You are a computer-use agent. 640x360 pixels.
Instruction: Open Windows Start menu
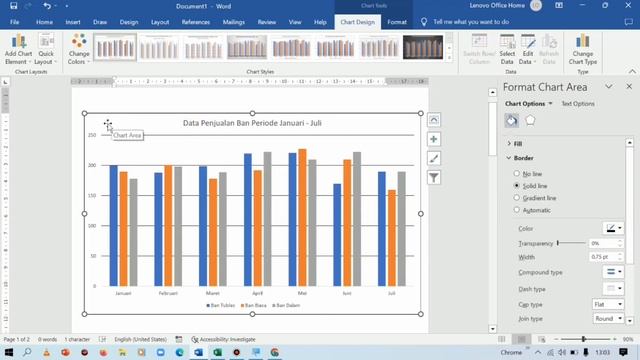[x=9, y=352]
